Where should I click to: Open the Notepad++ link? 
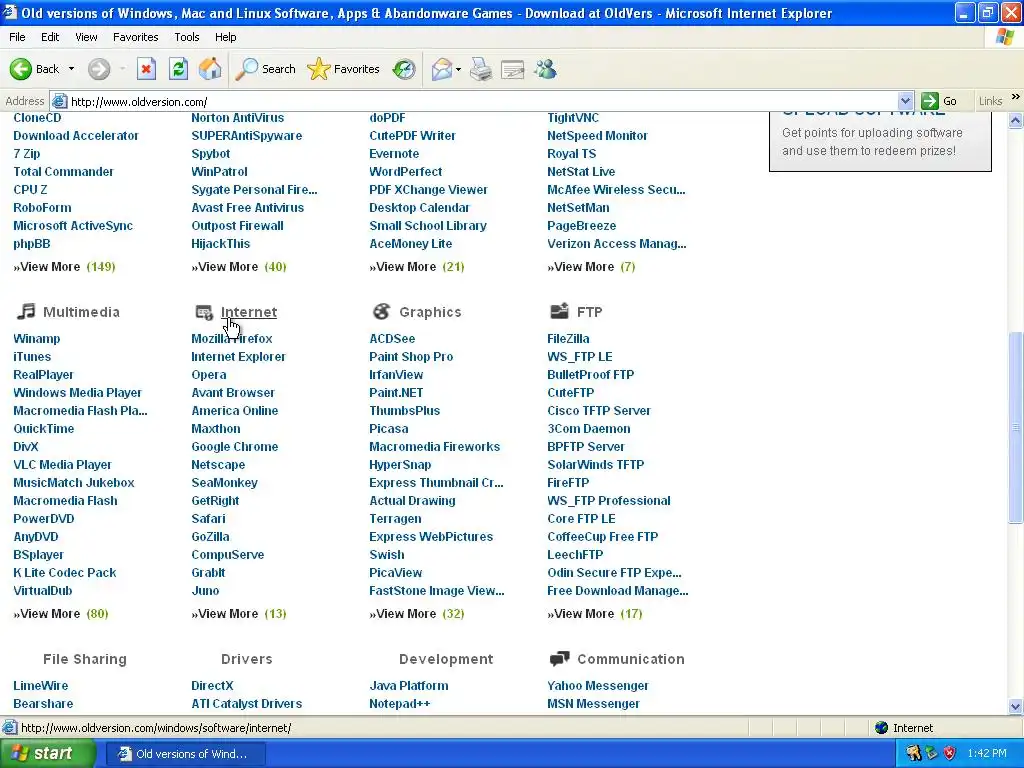click(400, 703)
